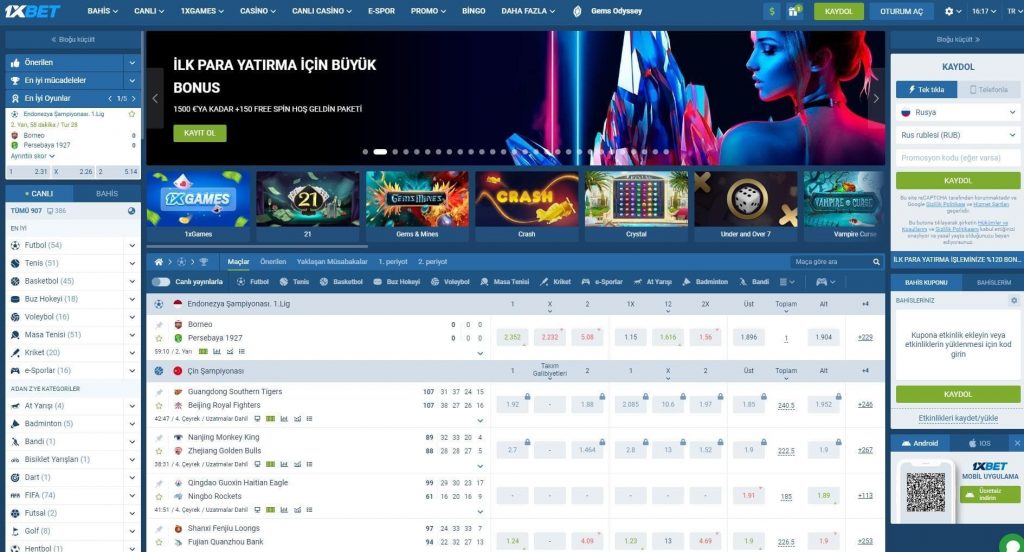The width and height of the screenshot is (1024, 552).
Task: Select e-Sporlar filter
Action: (x=602, y=282)
